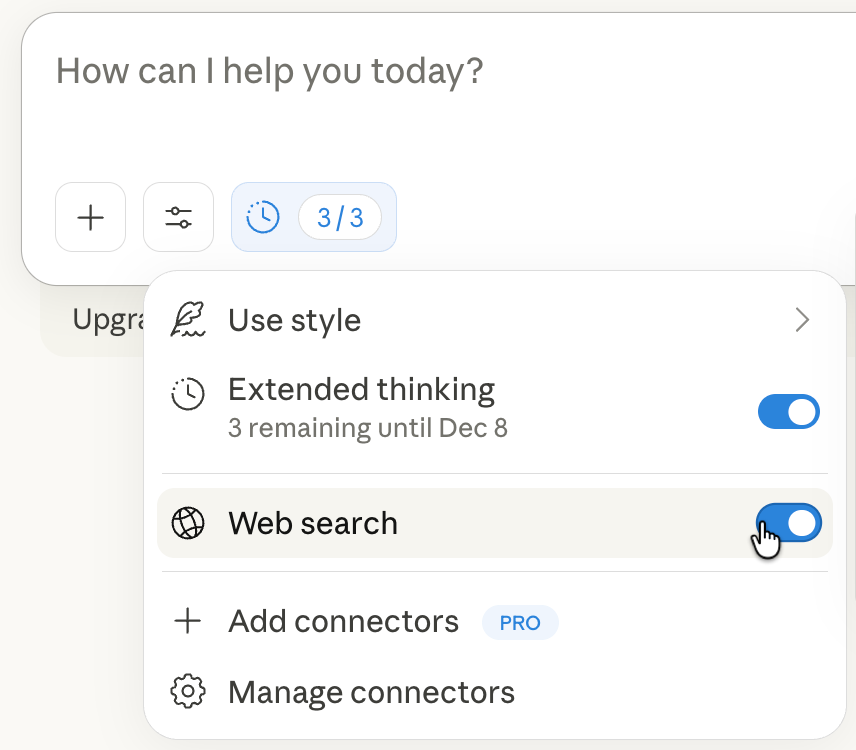
Task: Click the extended thinking clock button
Action: tap(263, 217)
